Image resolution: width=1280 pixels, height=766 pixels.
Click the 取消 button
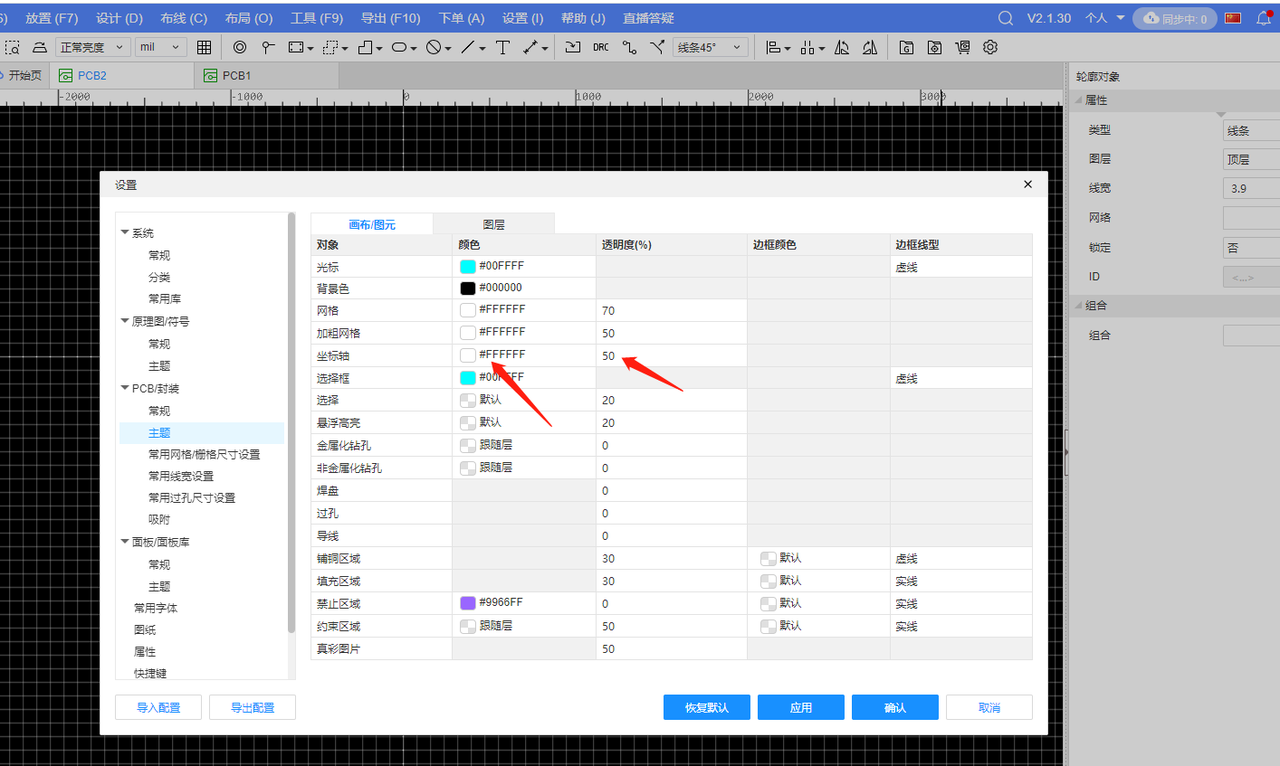pyautogui.click(x=989, y=707)
